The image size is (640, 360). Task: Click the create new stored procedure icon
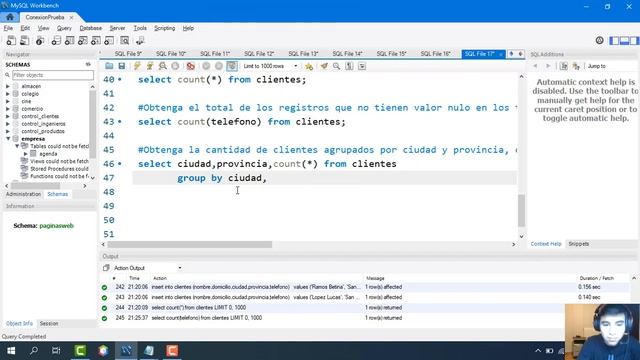[x=96, y=40]
